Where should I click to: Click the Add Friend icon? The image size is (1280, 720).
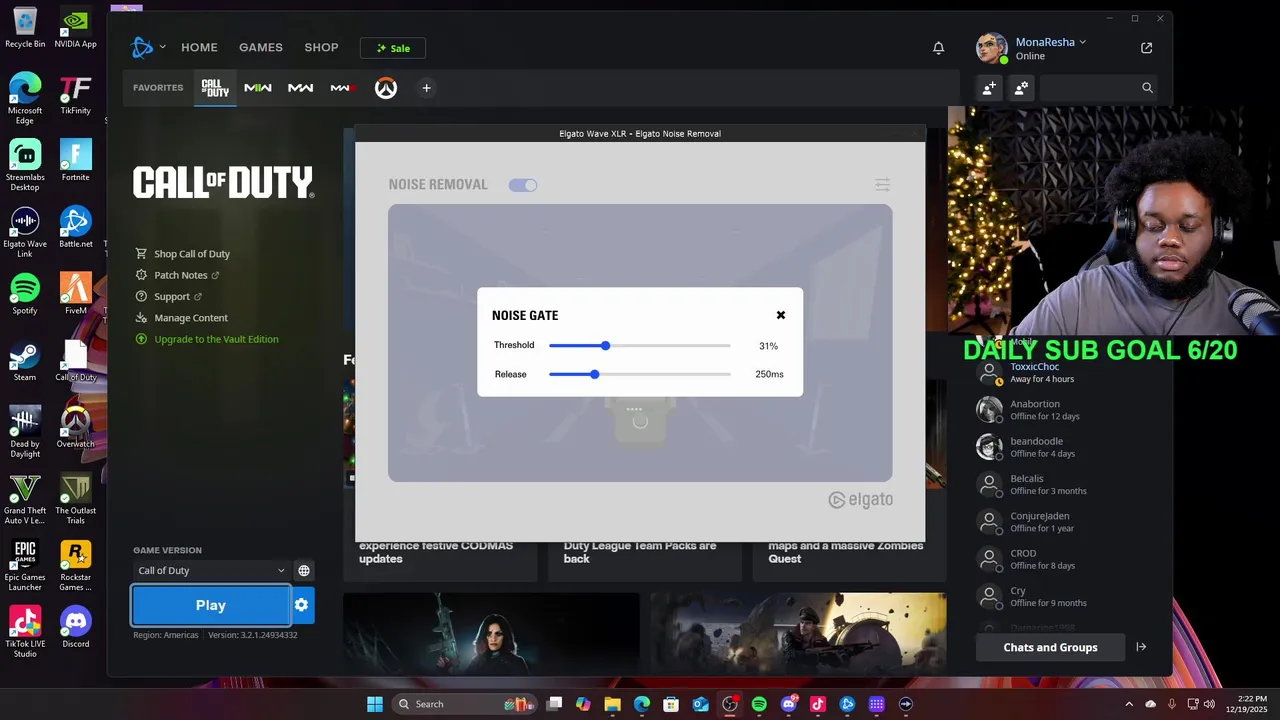tap(989, 88)
